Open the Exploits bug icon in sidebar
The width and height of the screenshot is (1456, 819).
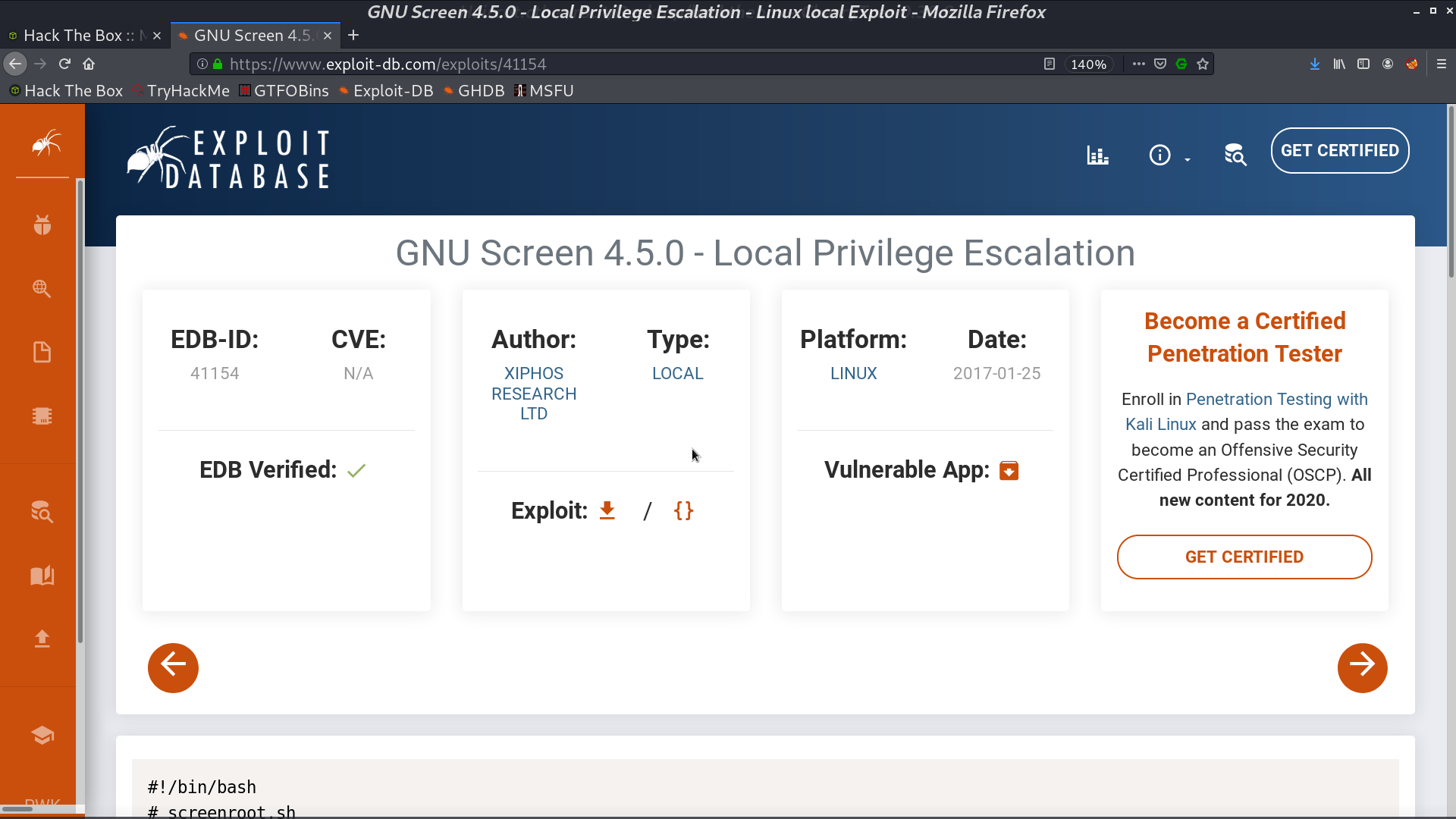(42, 224)
